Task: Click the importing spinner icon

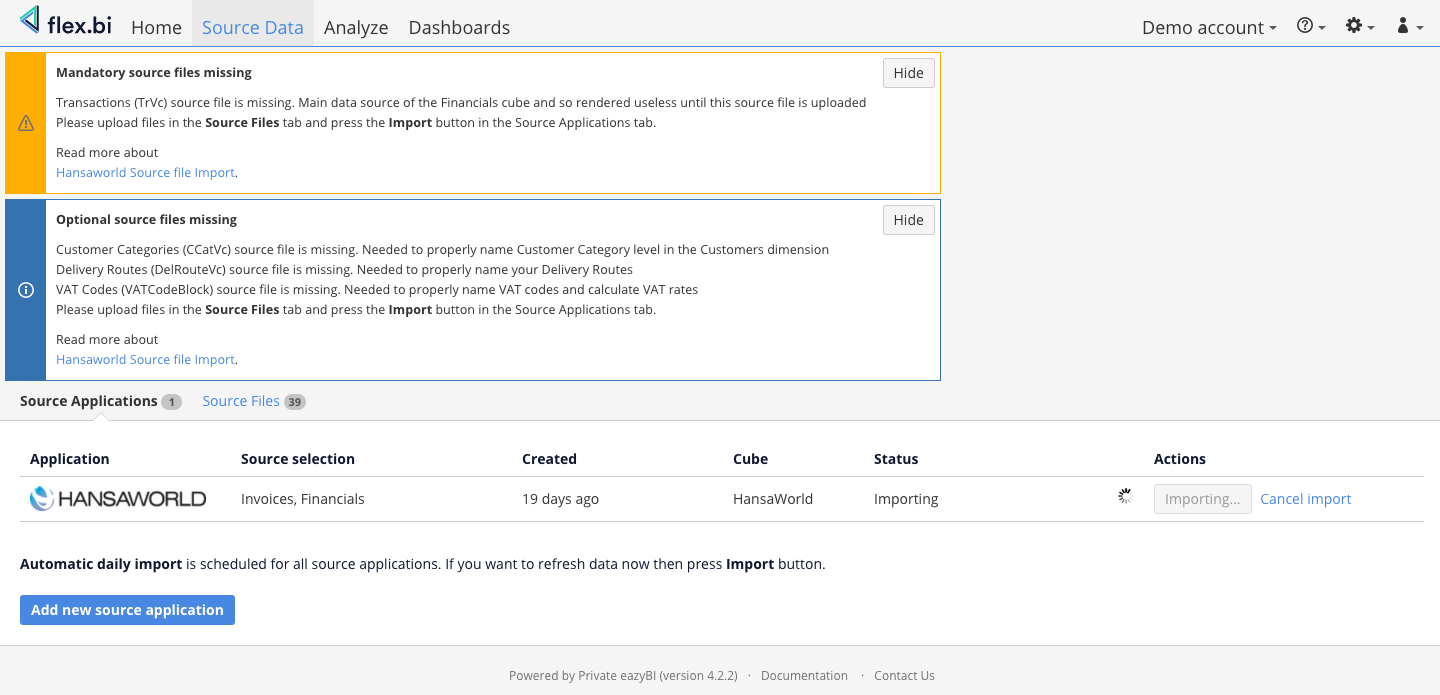Action: pyautogui.click(x=1125, y=496)
